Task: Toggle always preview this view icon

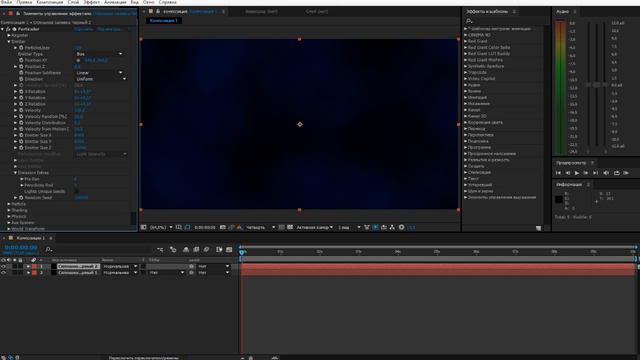Action: coord(143,227)
